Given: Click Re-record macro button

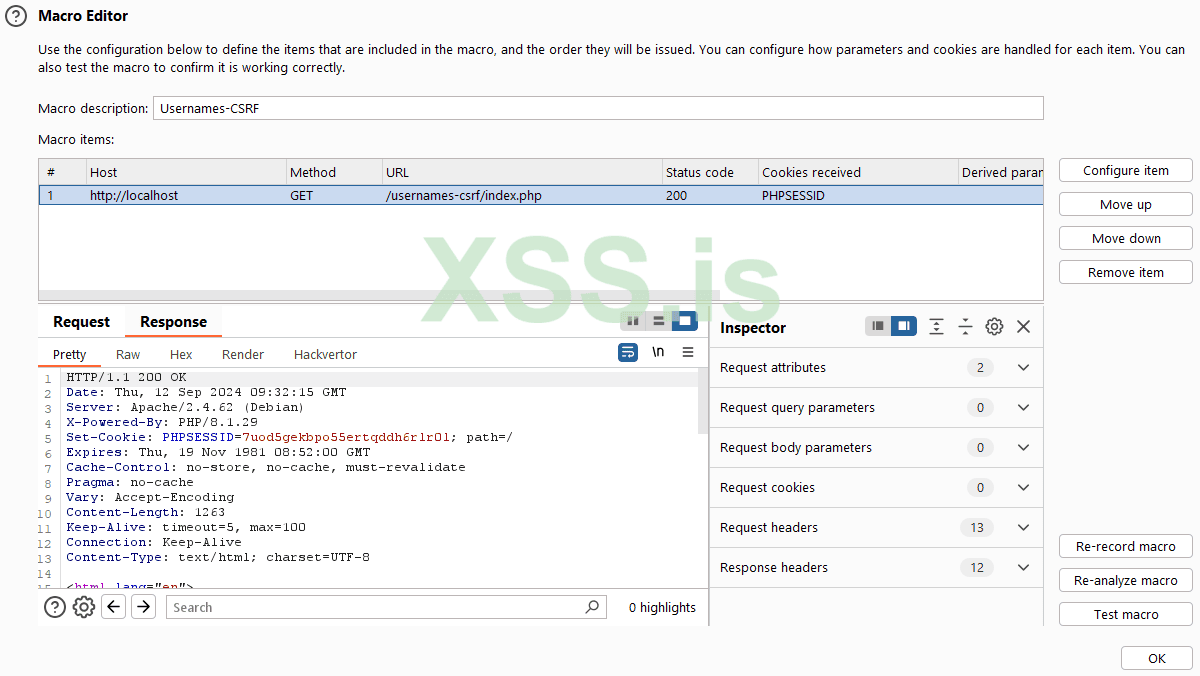Looking at the screenshot, I should (1126, 547).
